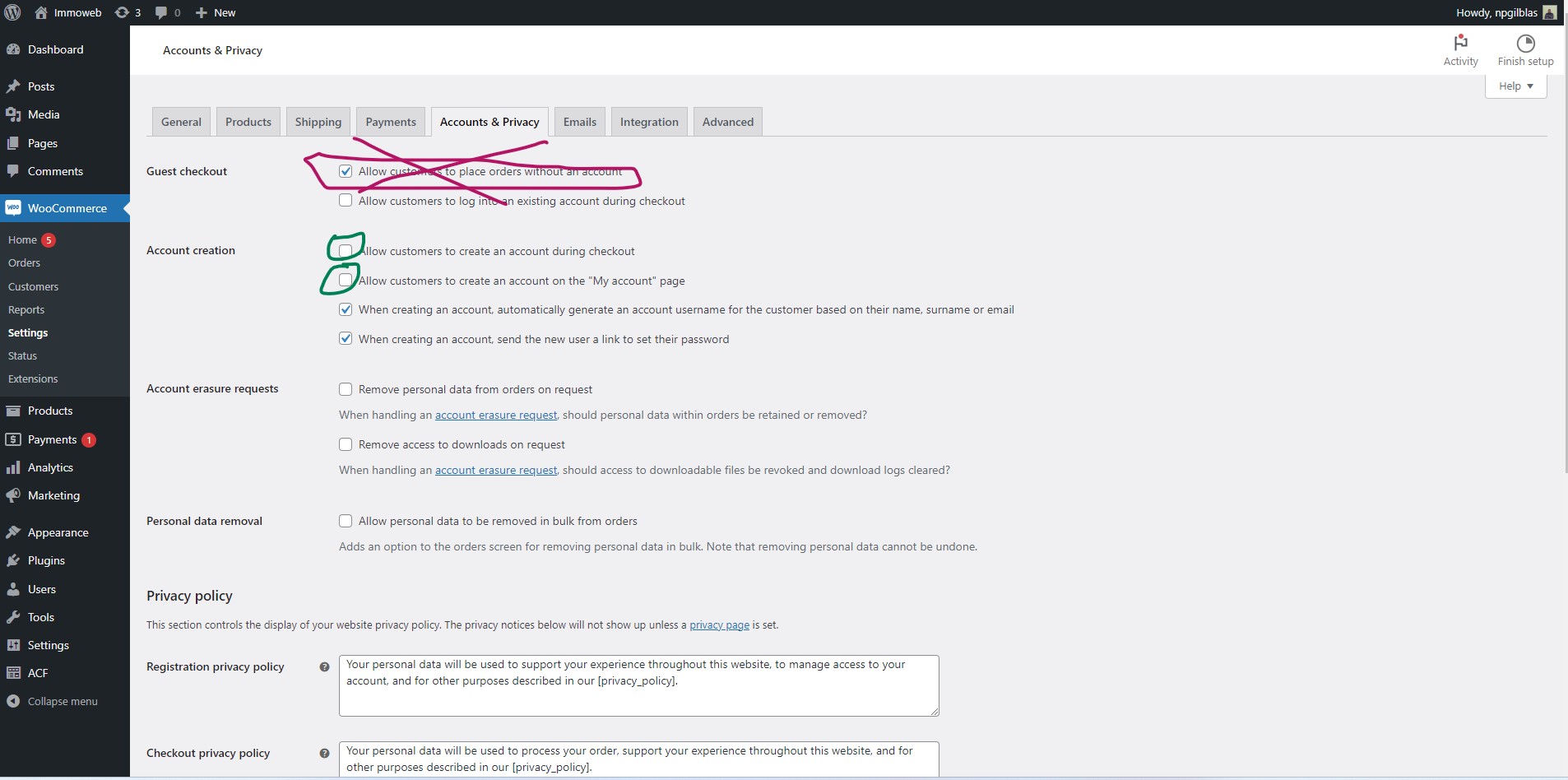Click the Posts pin icon
Screen dimensions: 1568x780
pyautogui.click(x=13, y=86)
